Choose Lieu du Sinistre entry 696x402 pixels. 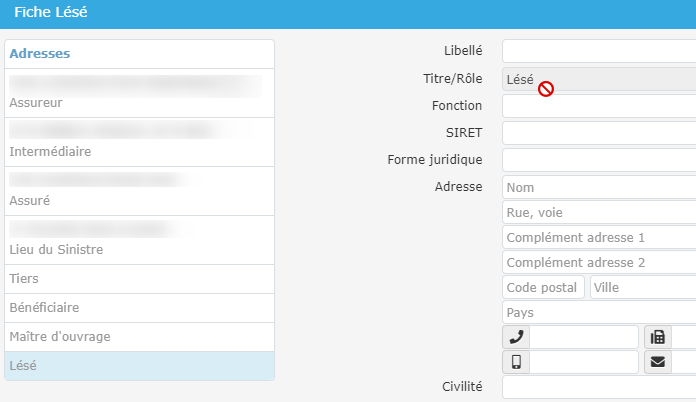(x=139, y=240)
